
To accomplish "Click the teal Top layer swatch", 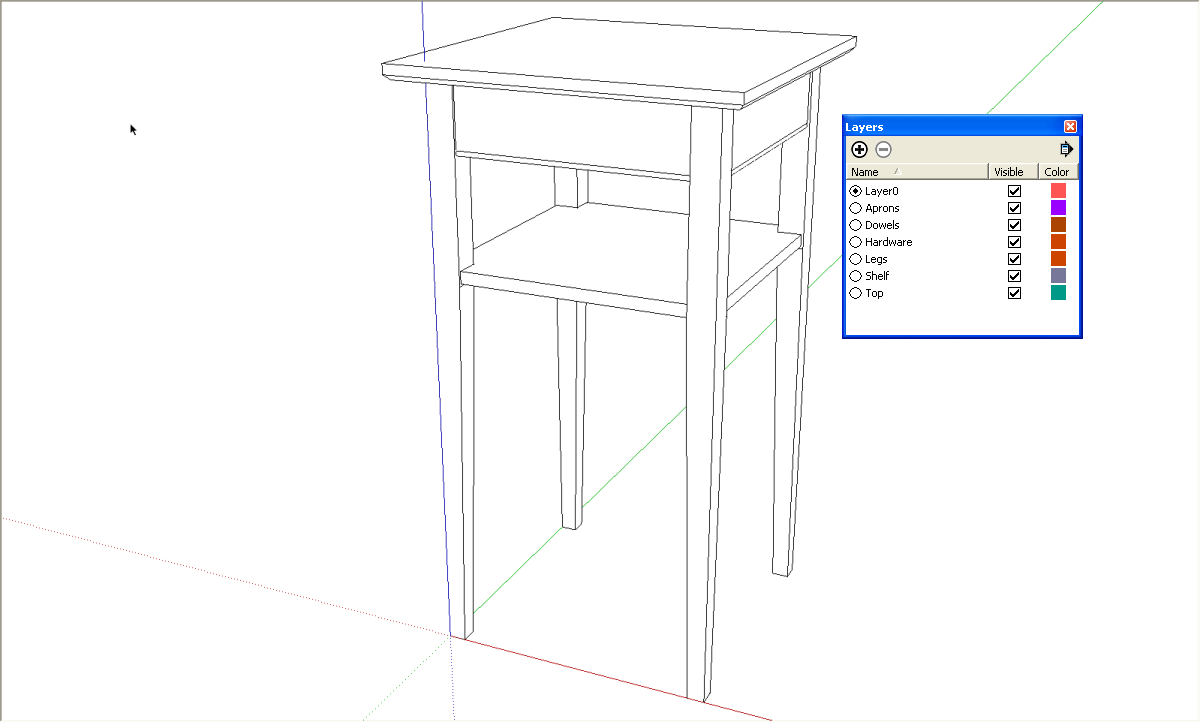I will tap(1058, 292).
